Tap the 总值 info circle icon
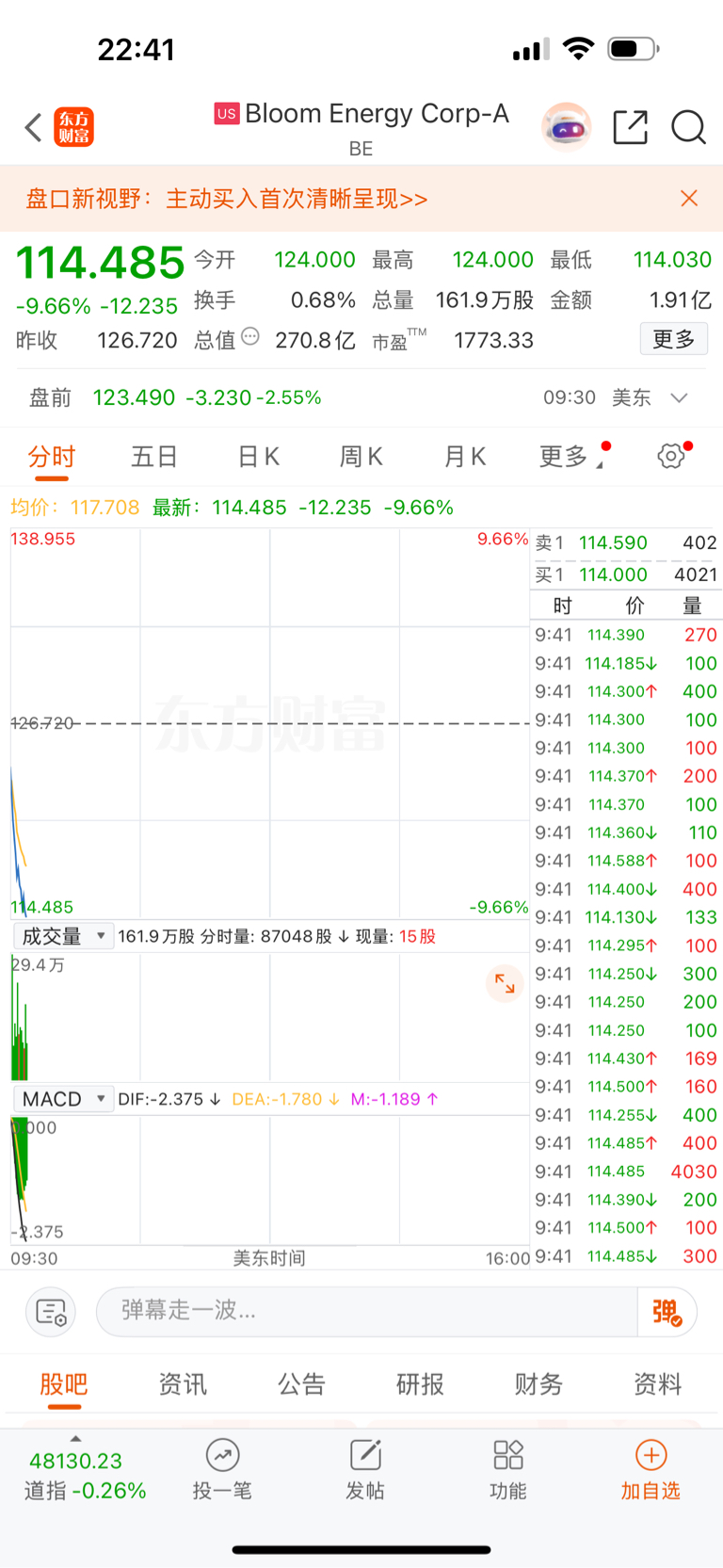This screenshot has width=723, height=1568. click(x=250, y=336)
